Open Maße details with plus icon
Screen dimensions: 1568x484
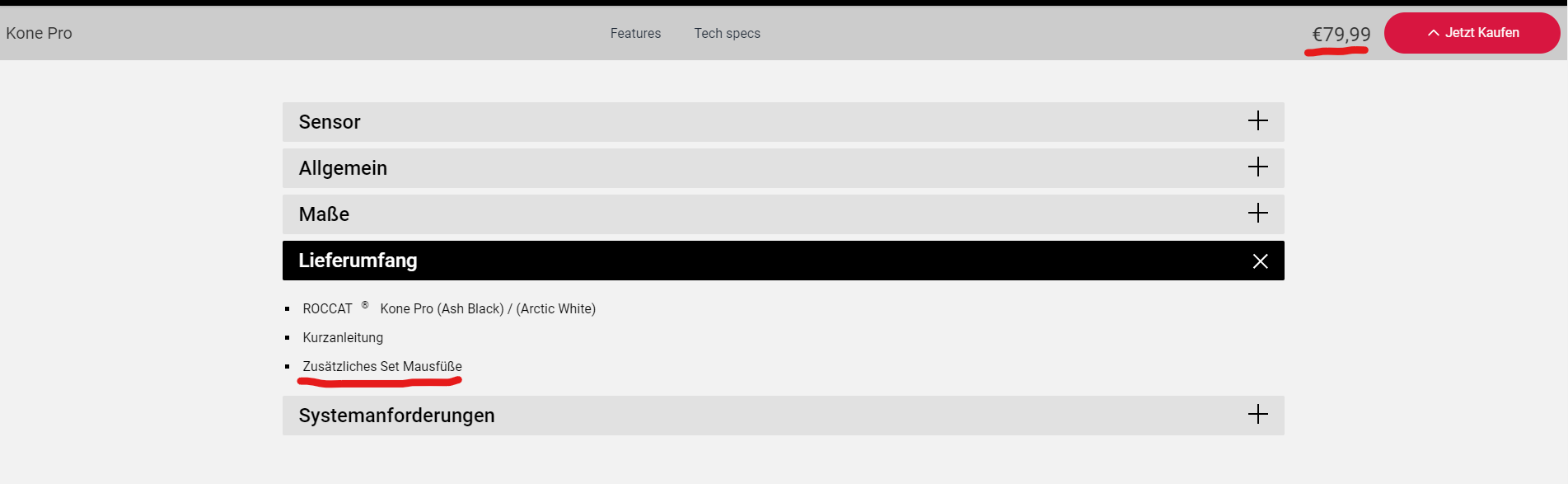coord(1257,214)
